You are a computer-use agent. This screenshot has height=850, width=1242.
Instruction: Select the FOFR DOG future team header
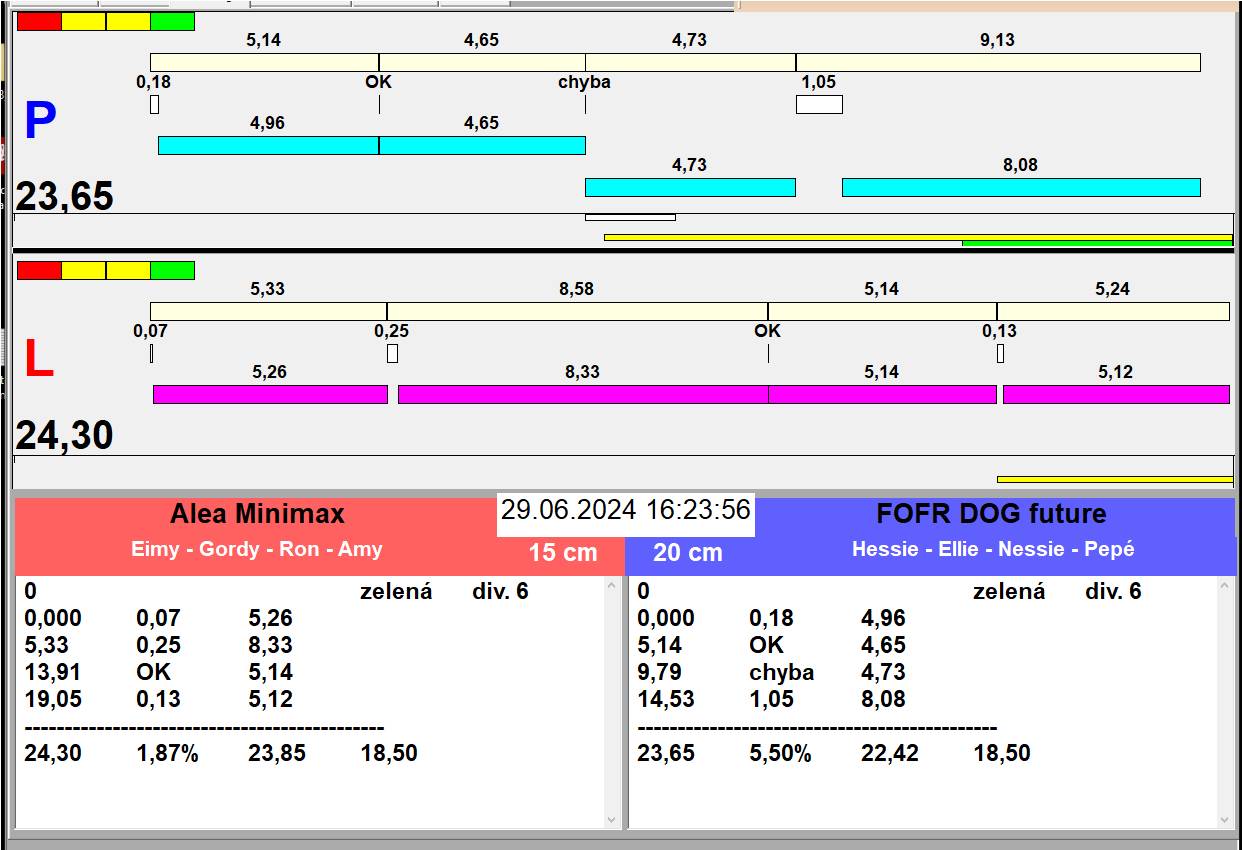(x=991, y=514)
